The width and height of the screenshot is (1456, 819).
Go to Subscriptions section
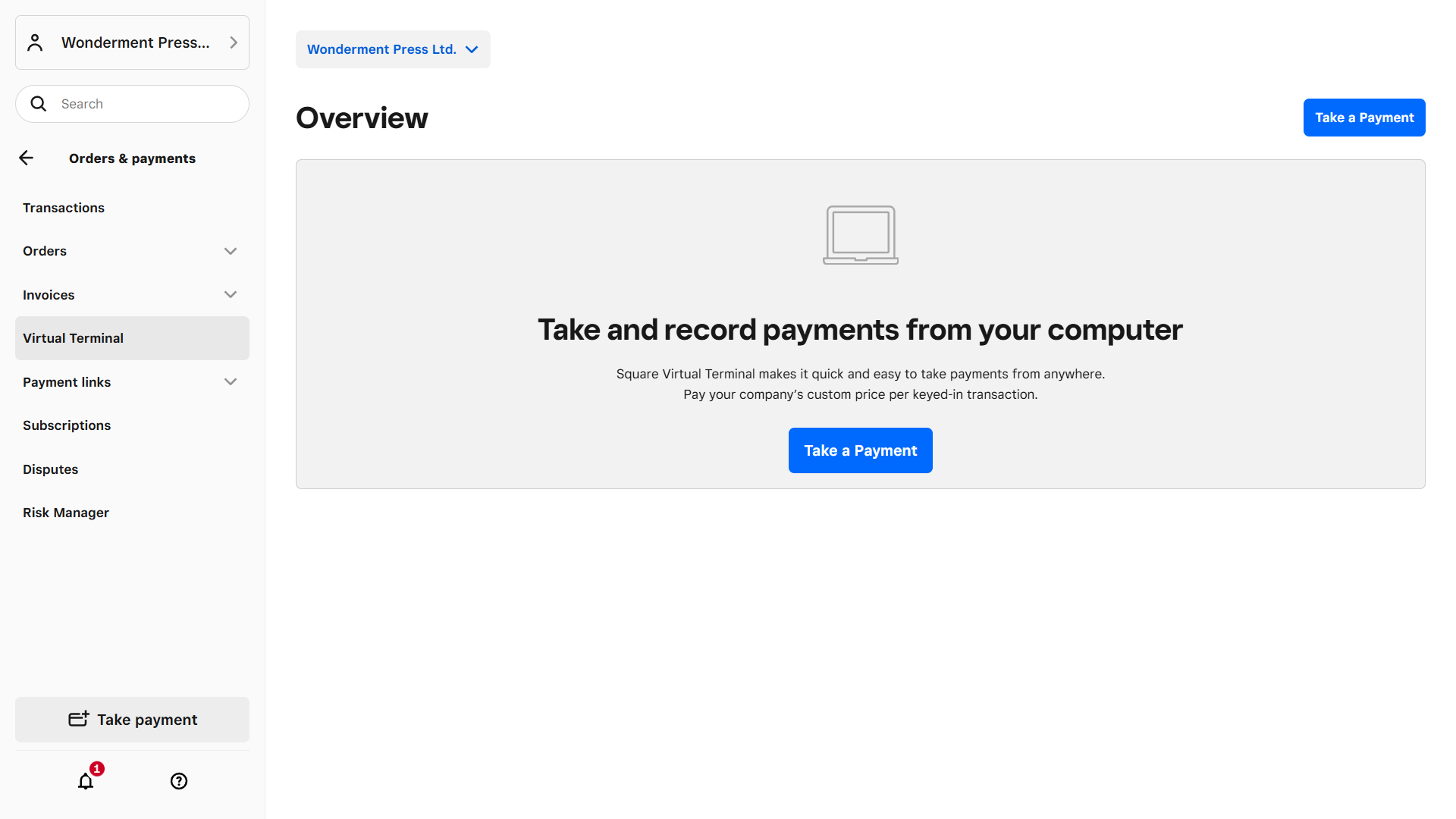pyautogui.click(x=67, y=425)
